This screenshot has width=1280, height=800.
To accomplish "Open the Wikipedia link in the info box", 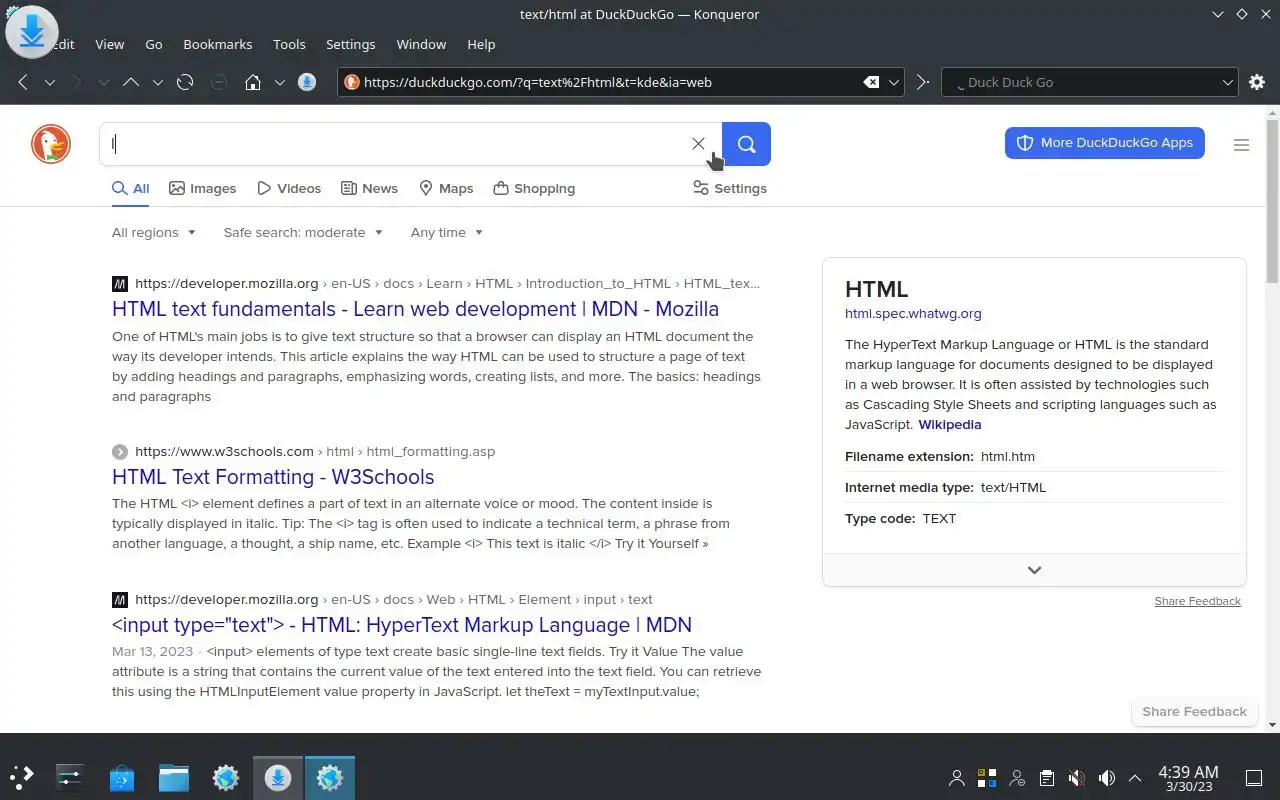I will coord(950,424).
